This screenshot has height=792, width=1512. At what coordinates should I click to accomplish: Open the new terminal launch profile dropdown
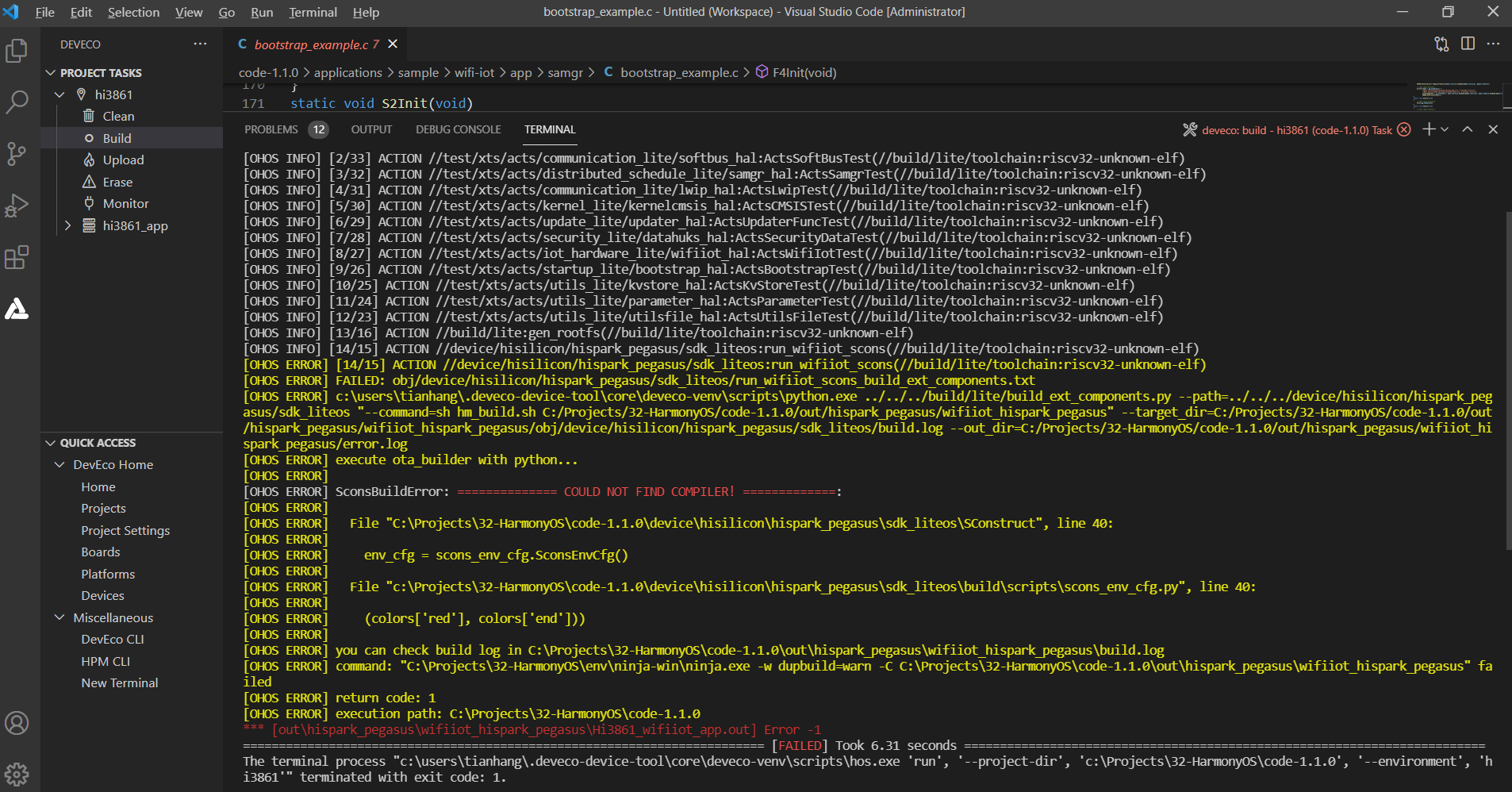point(1445,129)
